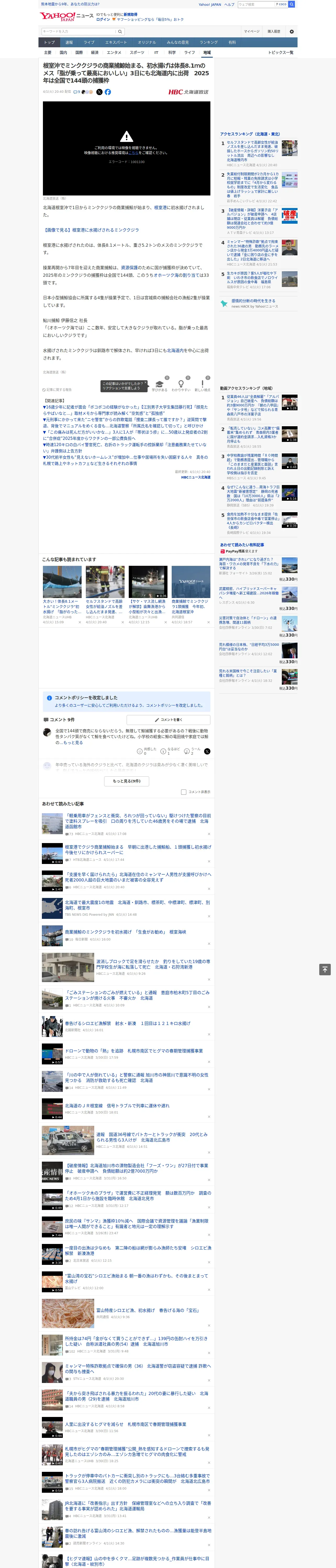336x1568 pixels.
Task: Click the ヘルプ link in header
Action: (x=229, y=4)
